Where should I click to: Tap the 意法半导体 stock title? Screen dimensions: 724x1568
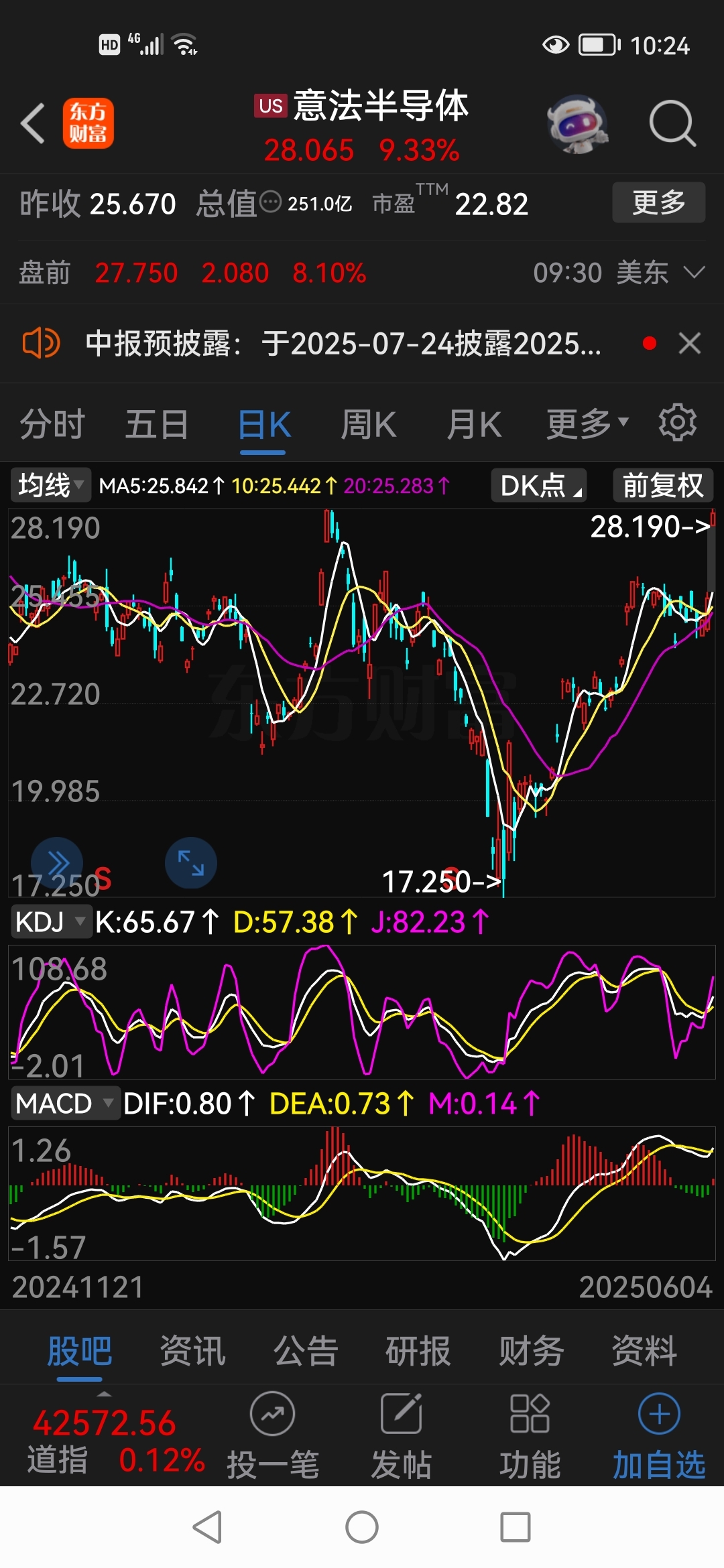point(381,106)
